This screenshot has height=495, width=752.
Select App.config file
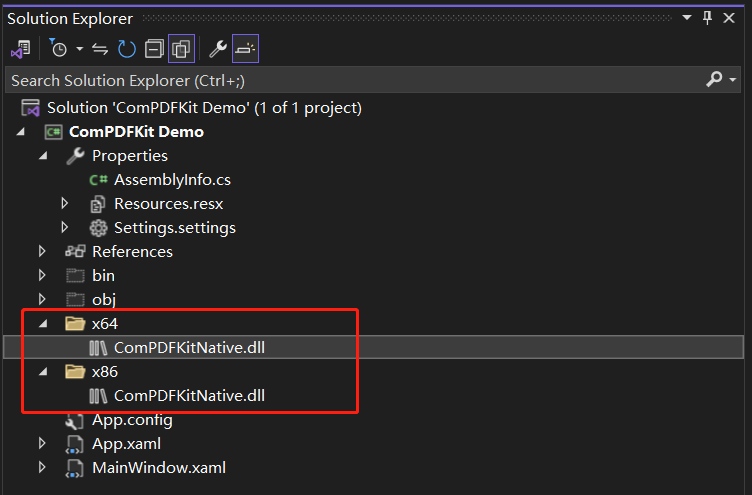132,420
